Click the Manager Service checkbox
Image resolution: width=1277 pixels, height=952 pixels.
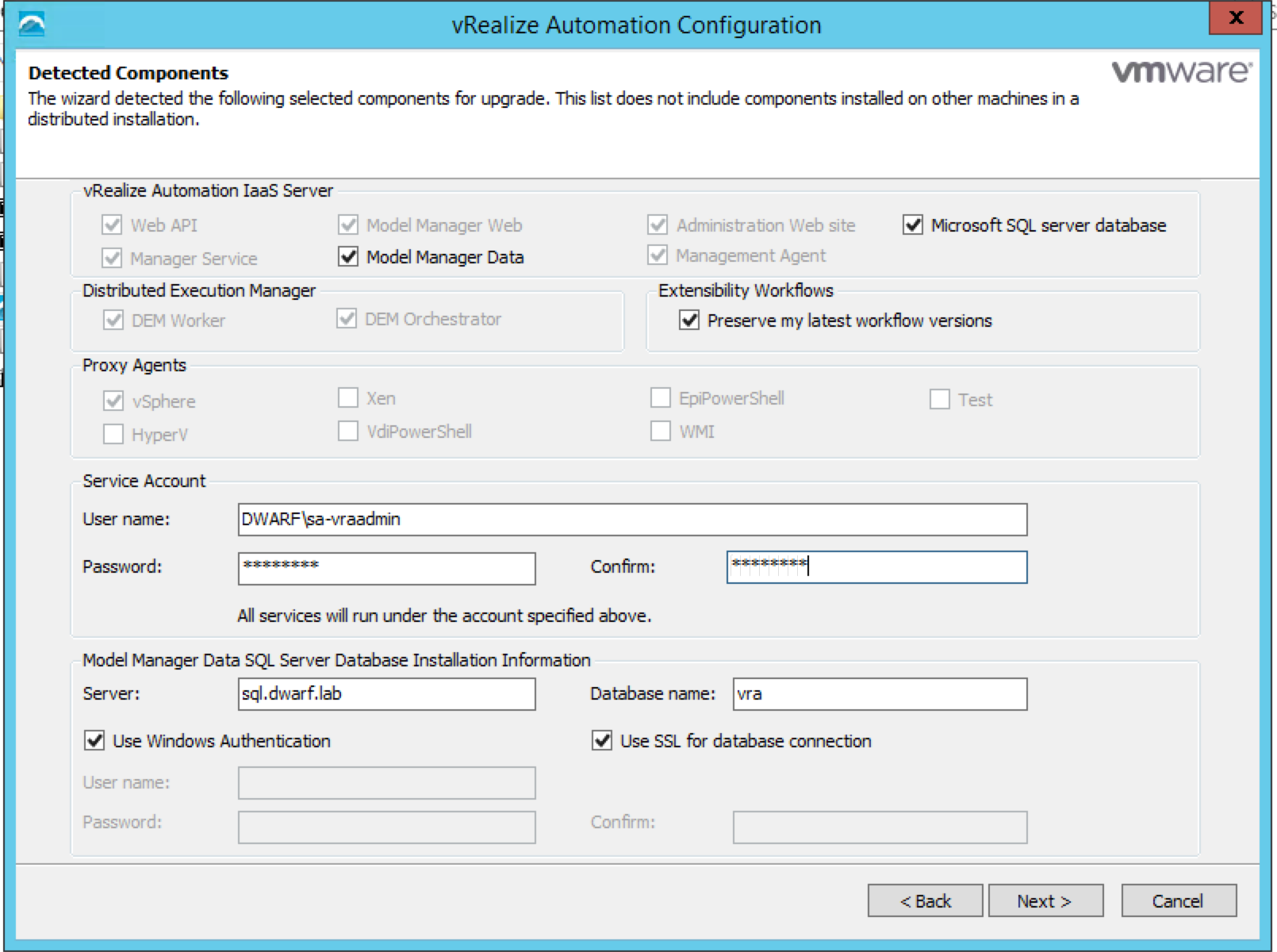pos(112,259)
